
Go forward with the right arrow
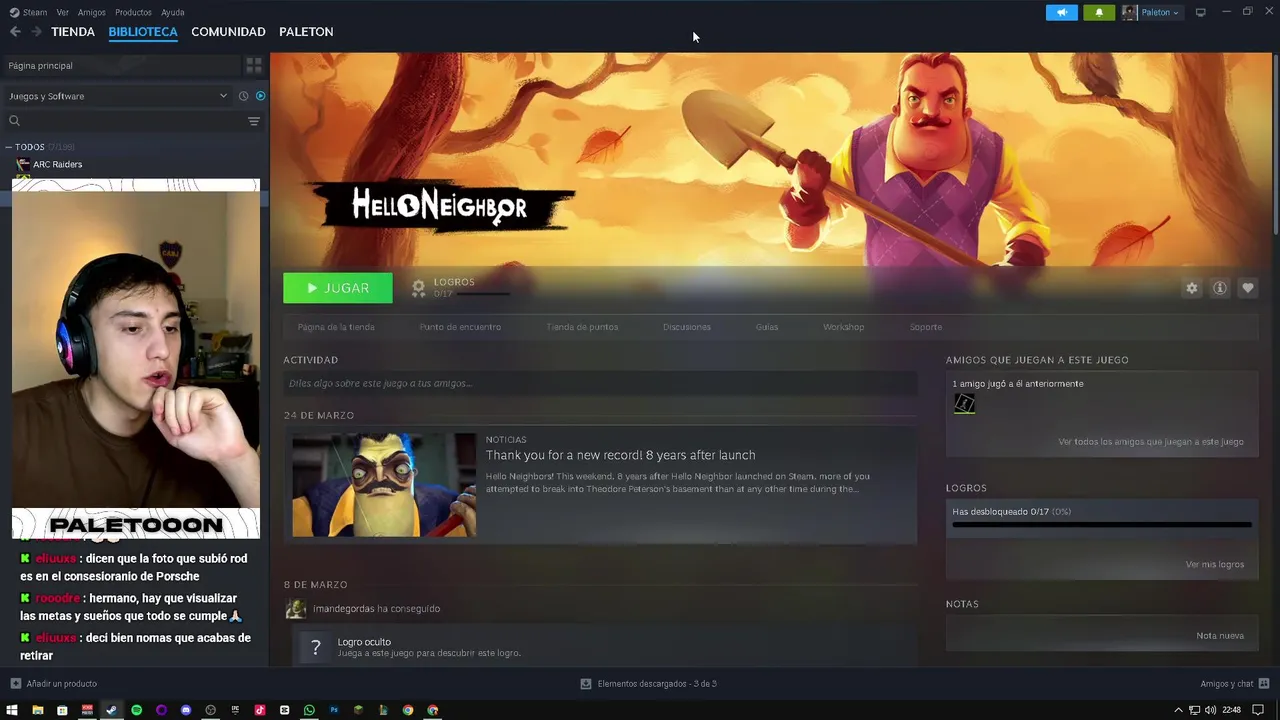tap(36, 32)
